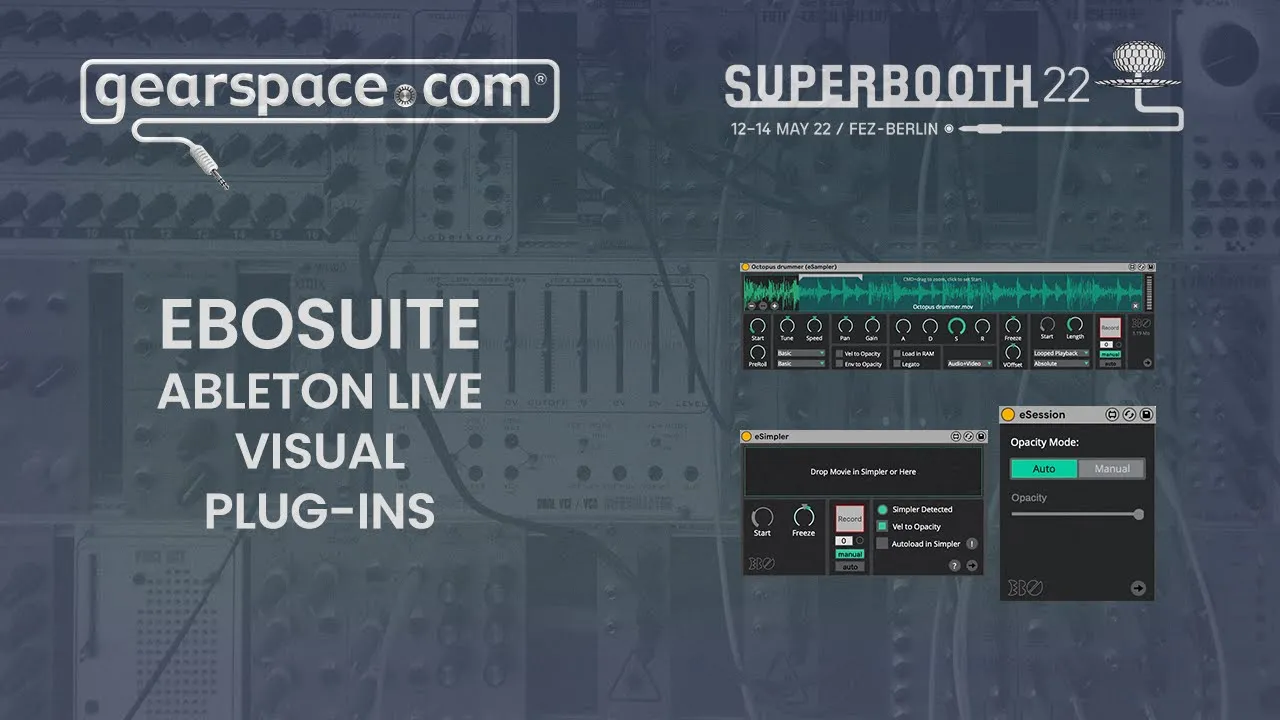Click the plus zoom button on eSampler waveform
The image size is (1280, 720).
(x=774, y=306)
